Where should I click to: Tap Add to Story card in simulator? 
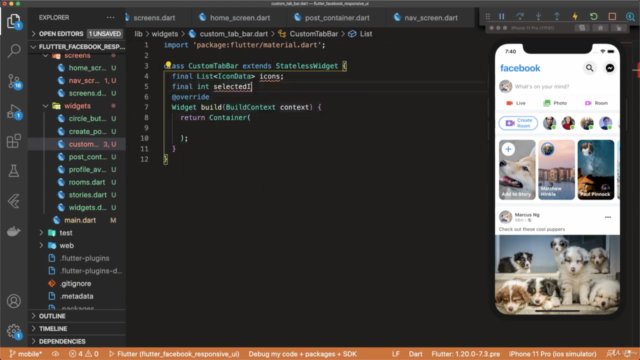[x=517, y=170]
